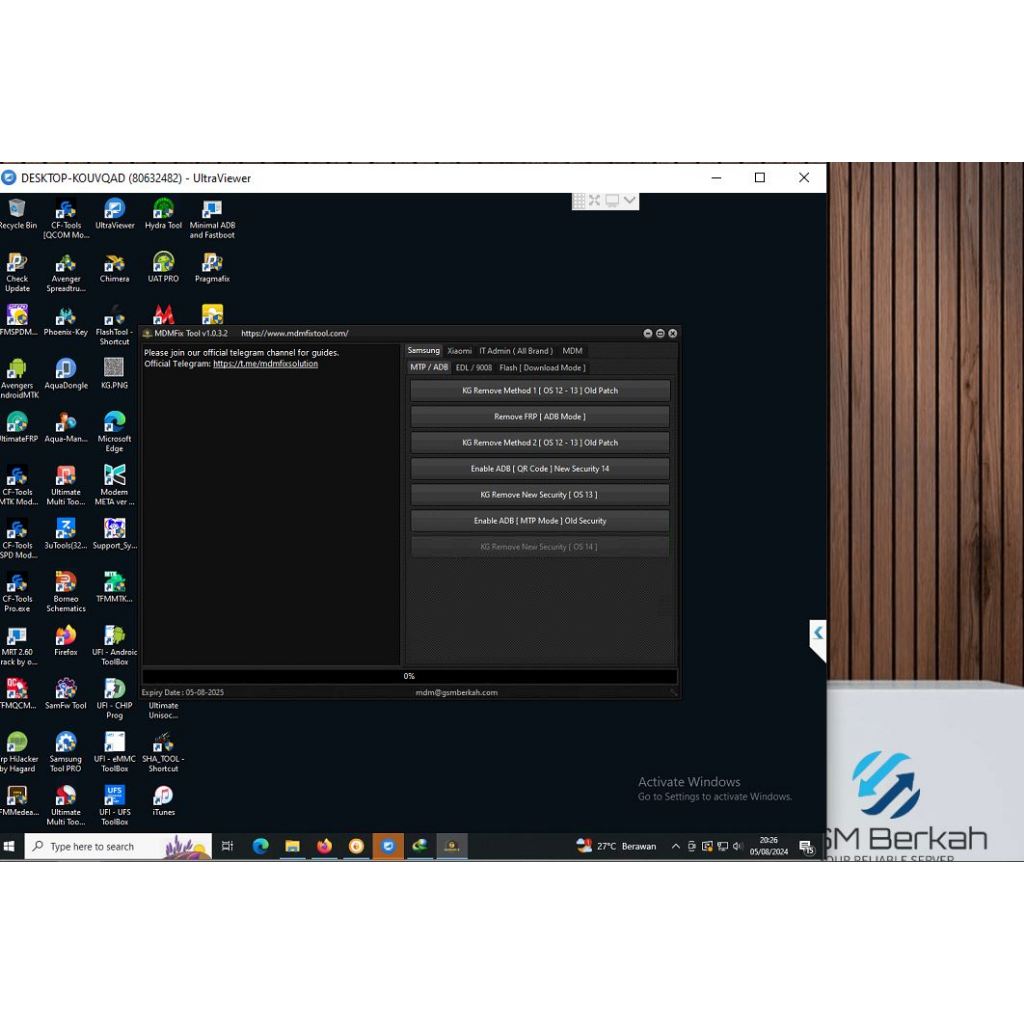This screenshot has height=1024, width=1024.
Task: Open Minimal ADB and Fastboot shortcut
Action: point(212,218)
